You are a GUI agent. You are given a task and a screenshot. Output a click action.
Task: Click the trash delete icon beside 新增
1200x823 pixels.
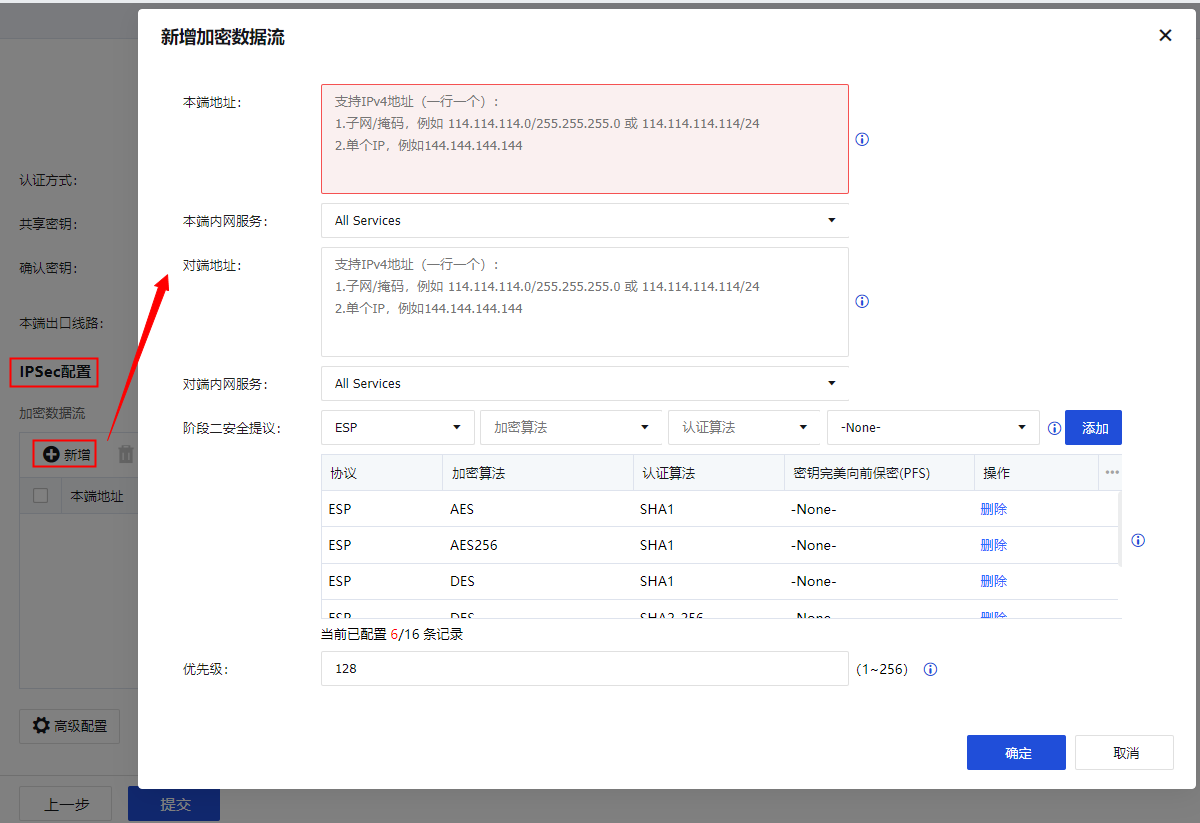[x=125, y=453]
